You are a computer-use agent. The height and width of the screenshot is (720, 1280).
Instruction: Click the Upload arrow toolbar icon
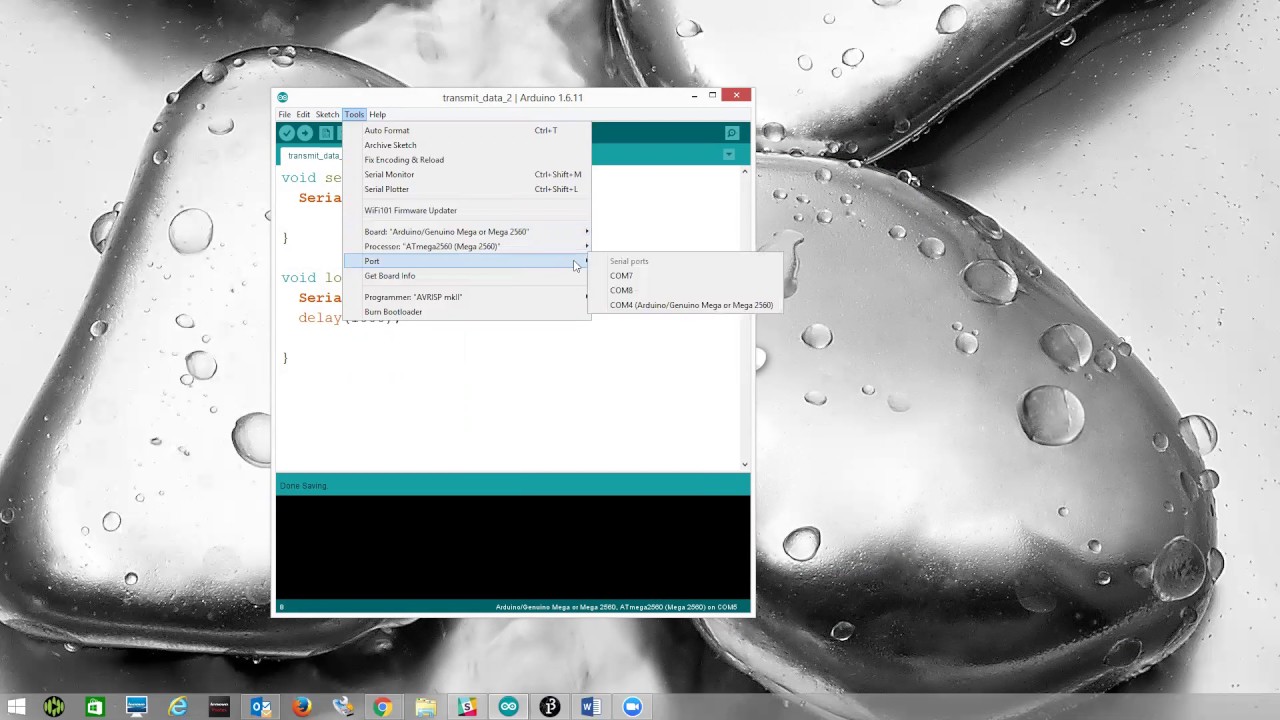pos(305,133)
